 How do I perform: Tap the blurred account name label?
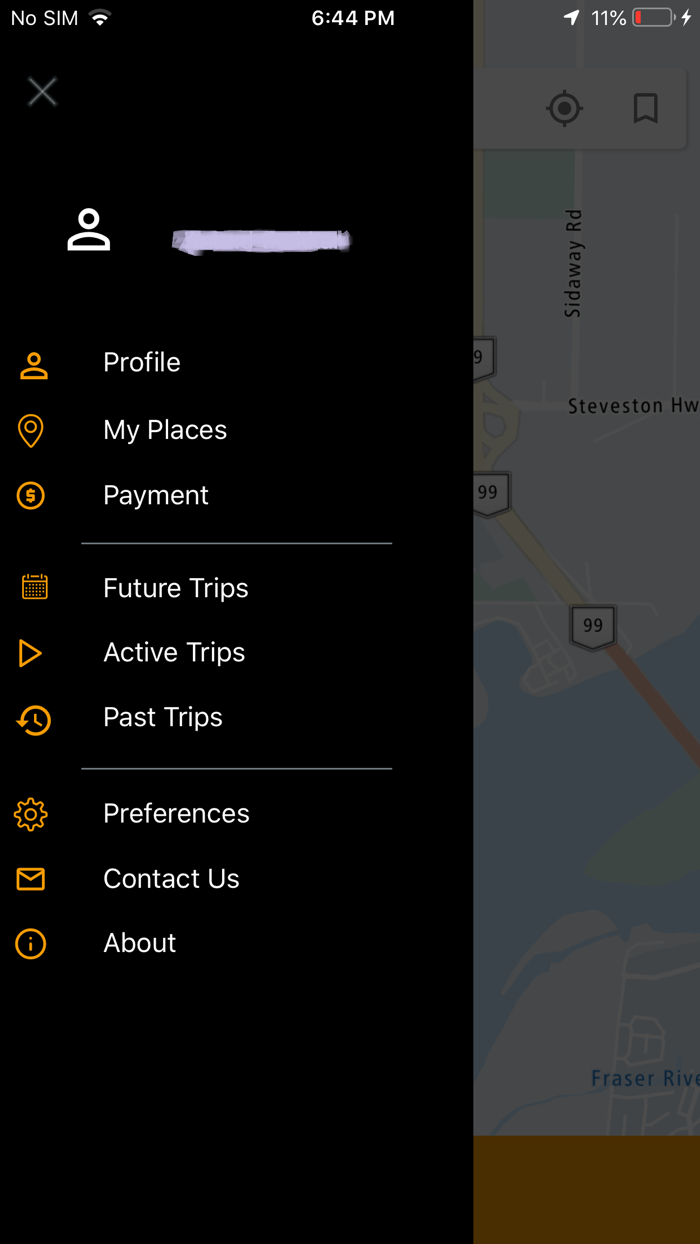pos(262,240)
